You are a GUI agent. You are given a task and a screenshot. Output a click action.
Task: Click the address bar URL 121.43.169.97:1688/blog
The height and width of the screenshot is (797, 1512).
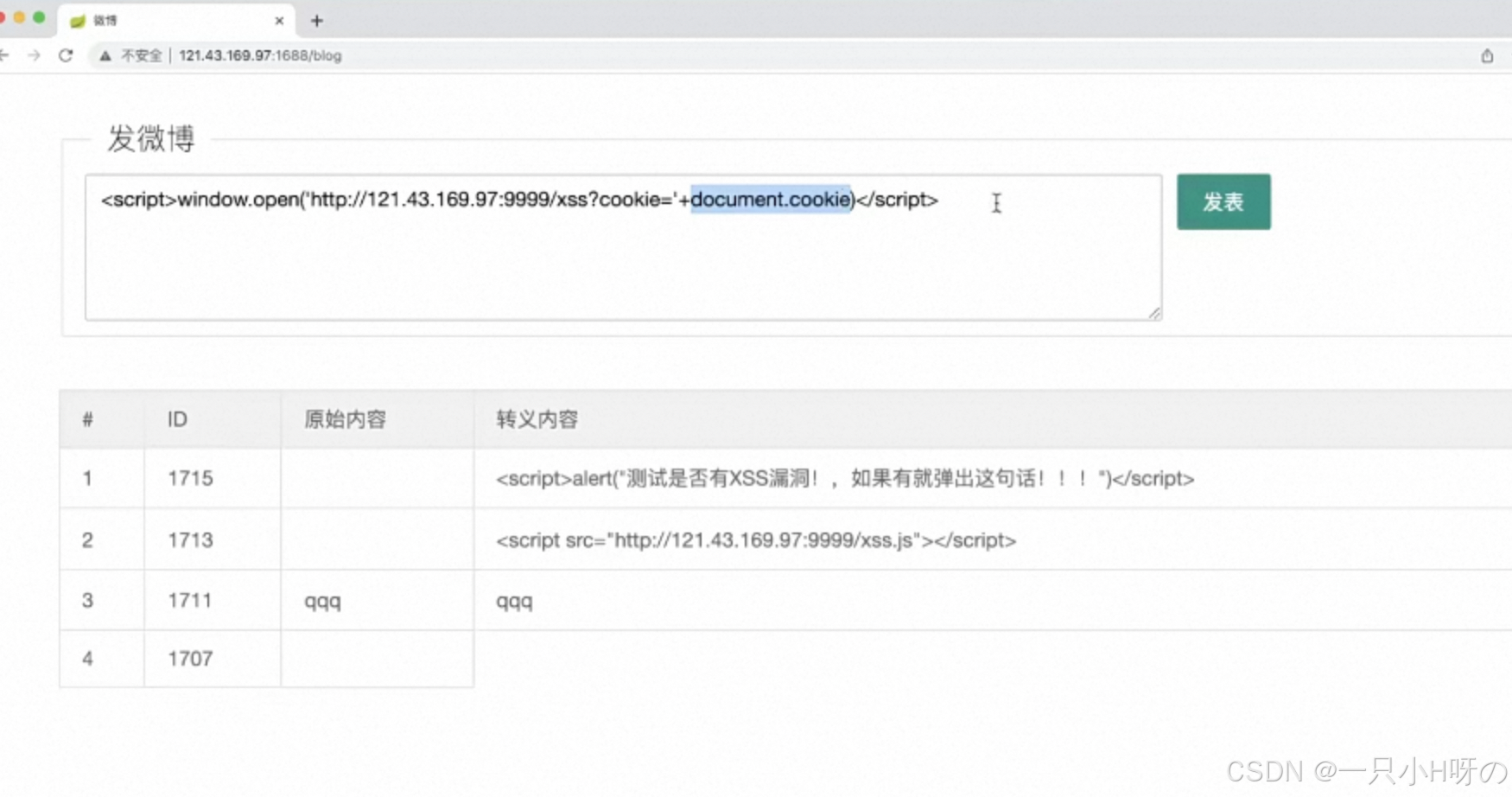[260, 55]
